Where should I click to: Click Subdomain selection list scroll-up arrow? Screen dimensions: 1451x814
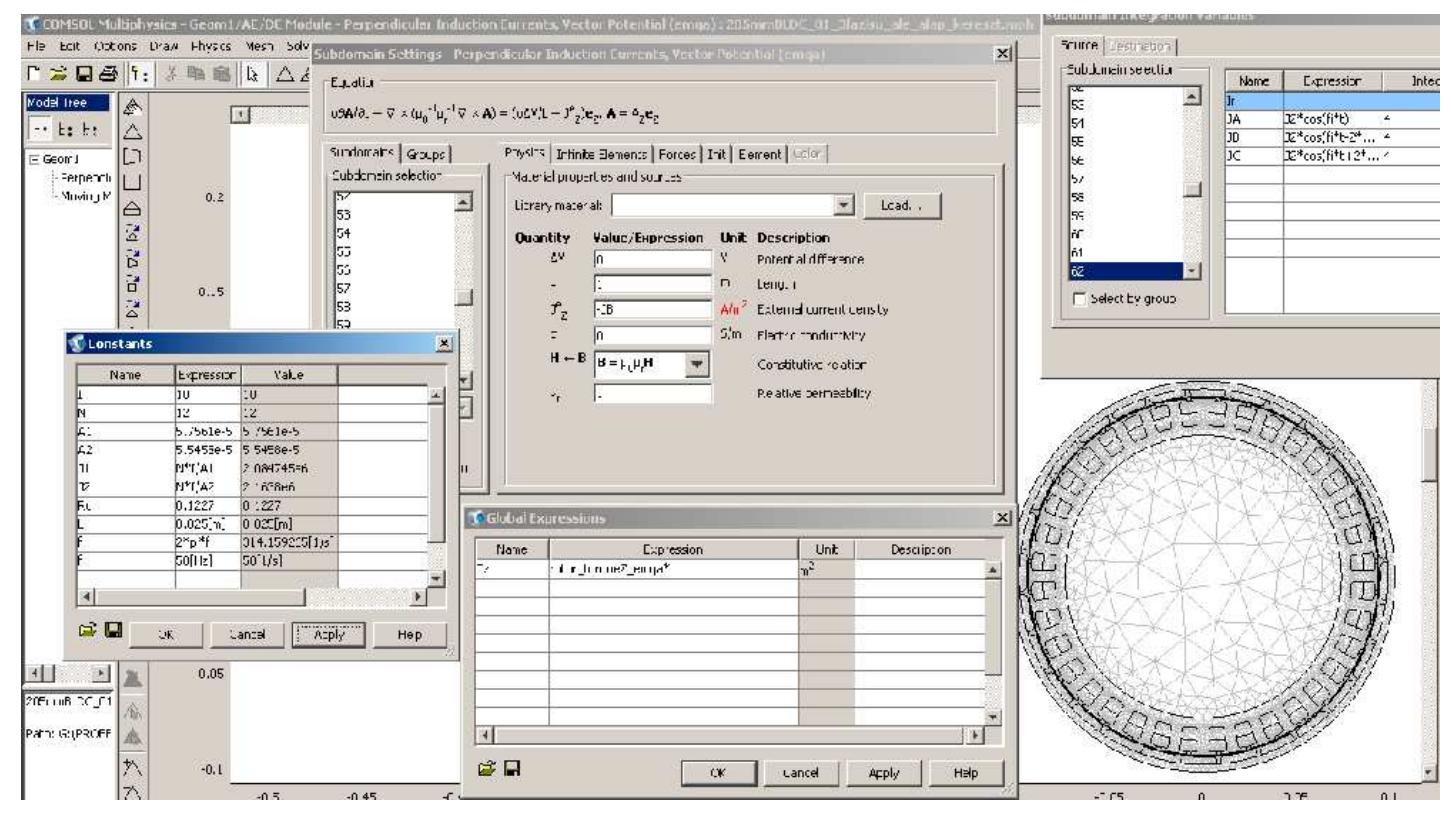pyautogui.click(x=464, y=201)
